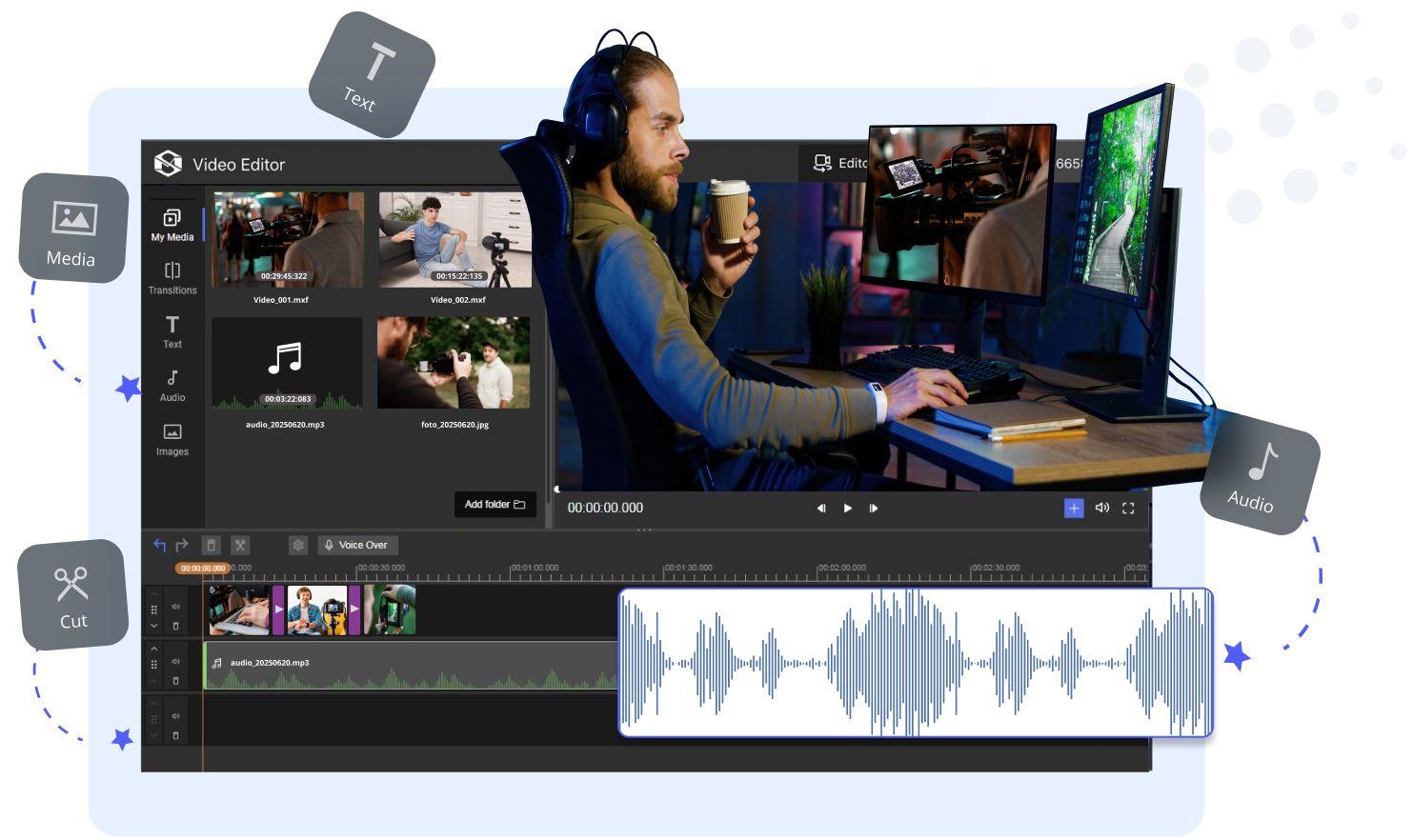Start a Voice Over recording

tap(357, 545)
